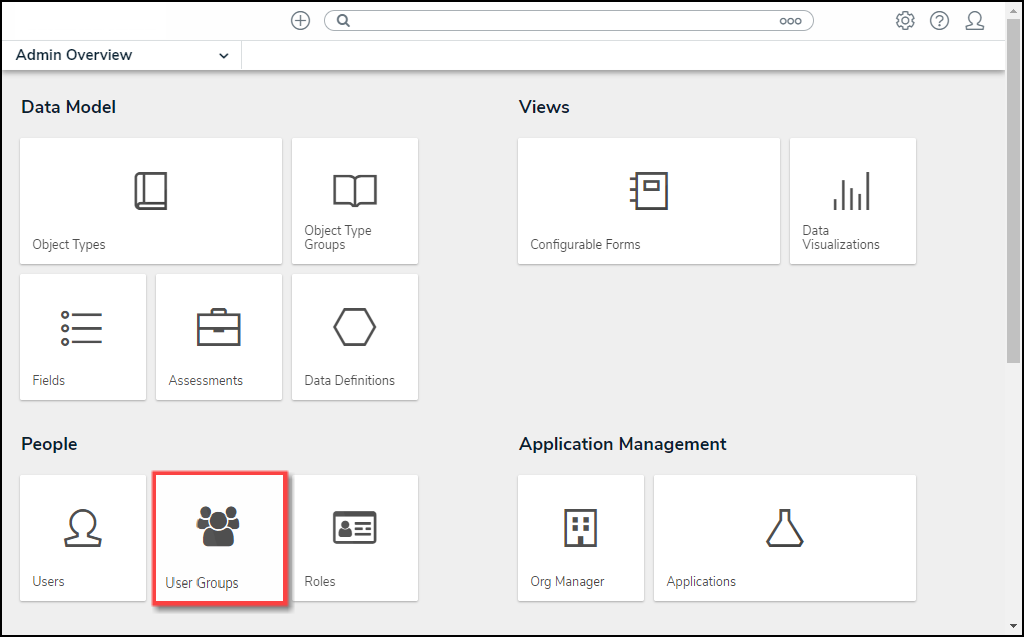The image size is (1024, 637).
Task: Click the Users tile label
Action: click(x=48, y=581)
